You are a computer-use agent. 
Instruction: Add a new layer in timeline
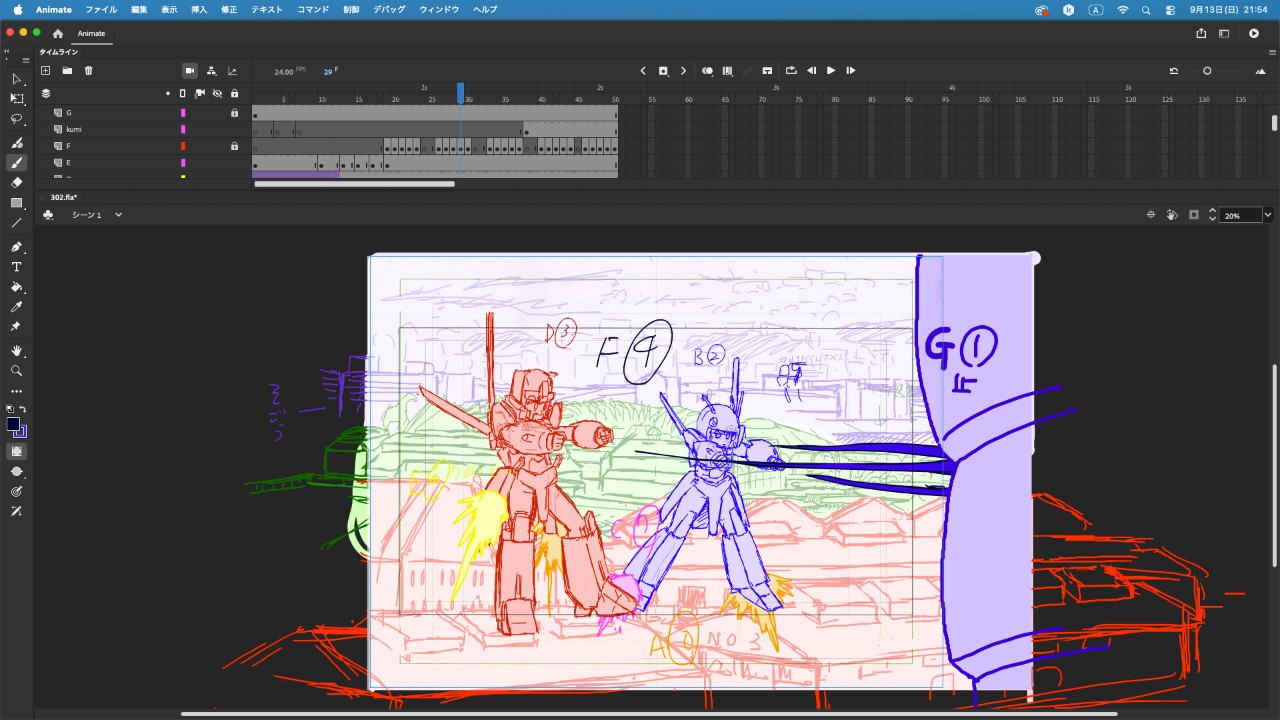click(45, 71)
